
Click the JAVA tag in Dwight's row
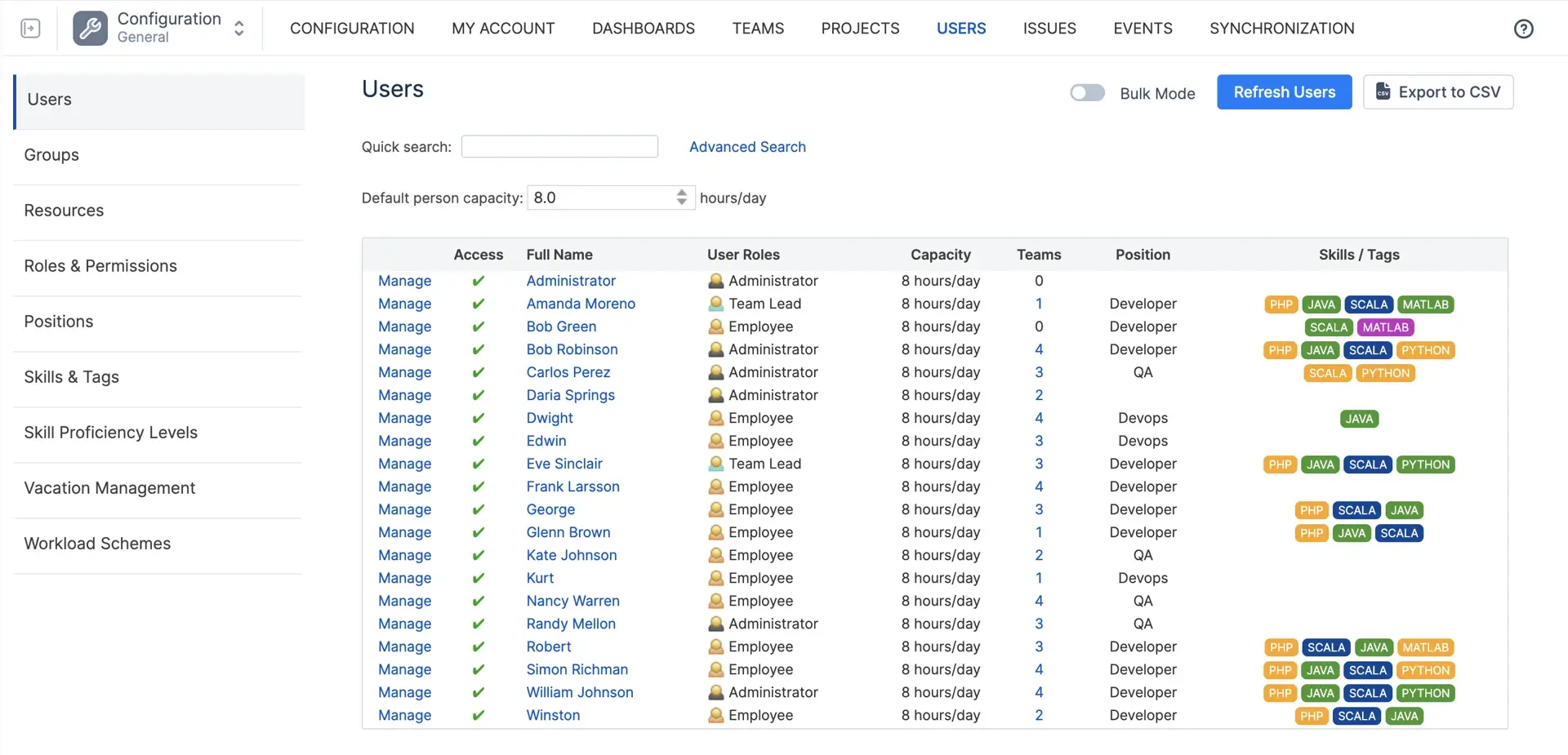pyautogui.click(x=1359, y=419)
